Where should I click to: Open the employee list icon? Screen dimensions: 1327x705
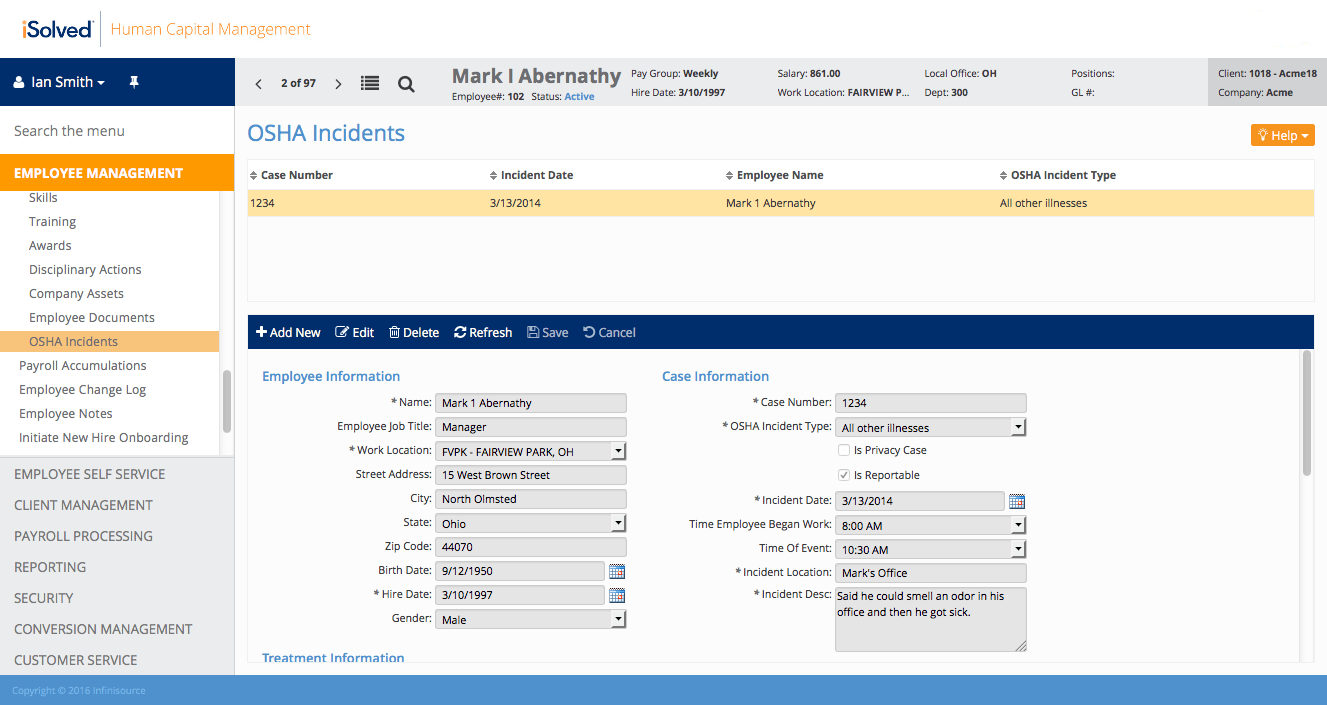[370, 84]
